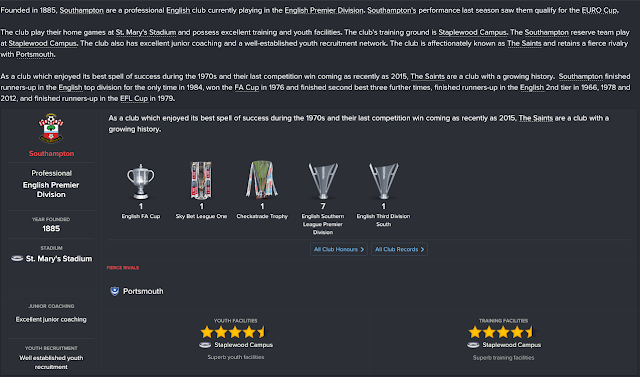This screenshot has height=377, width=640.
Task: Follow the English Premier Division link in paragraph
Action: point(324,11)
